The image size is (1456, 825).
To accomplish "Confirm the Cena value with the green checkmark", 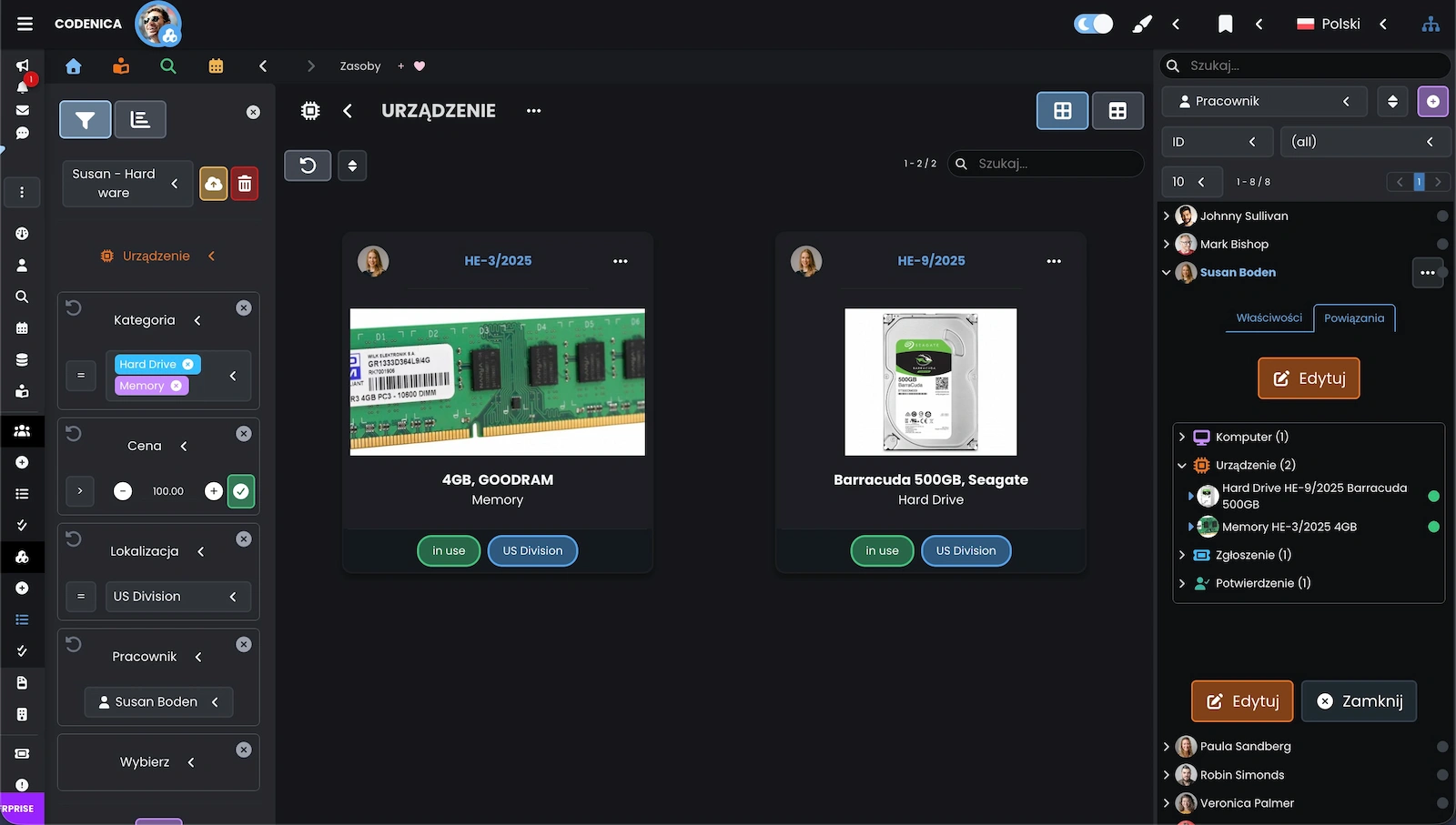I will pyautogui.click(x=241, y=491).
